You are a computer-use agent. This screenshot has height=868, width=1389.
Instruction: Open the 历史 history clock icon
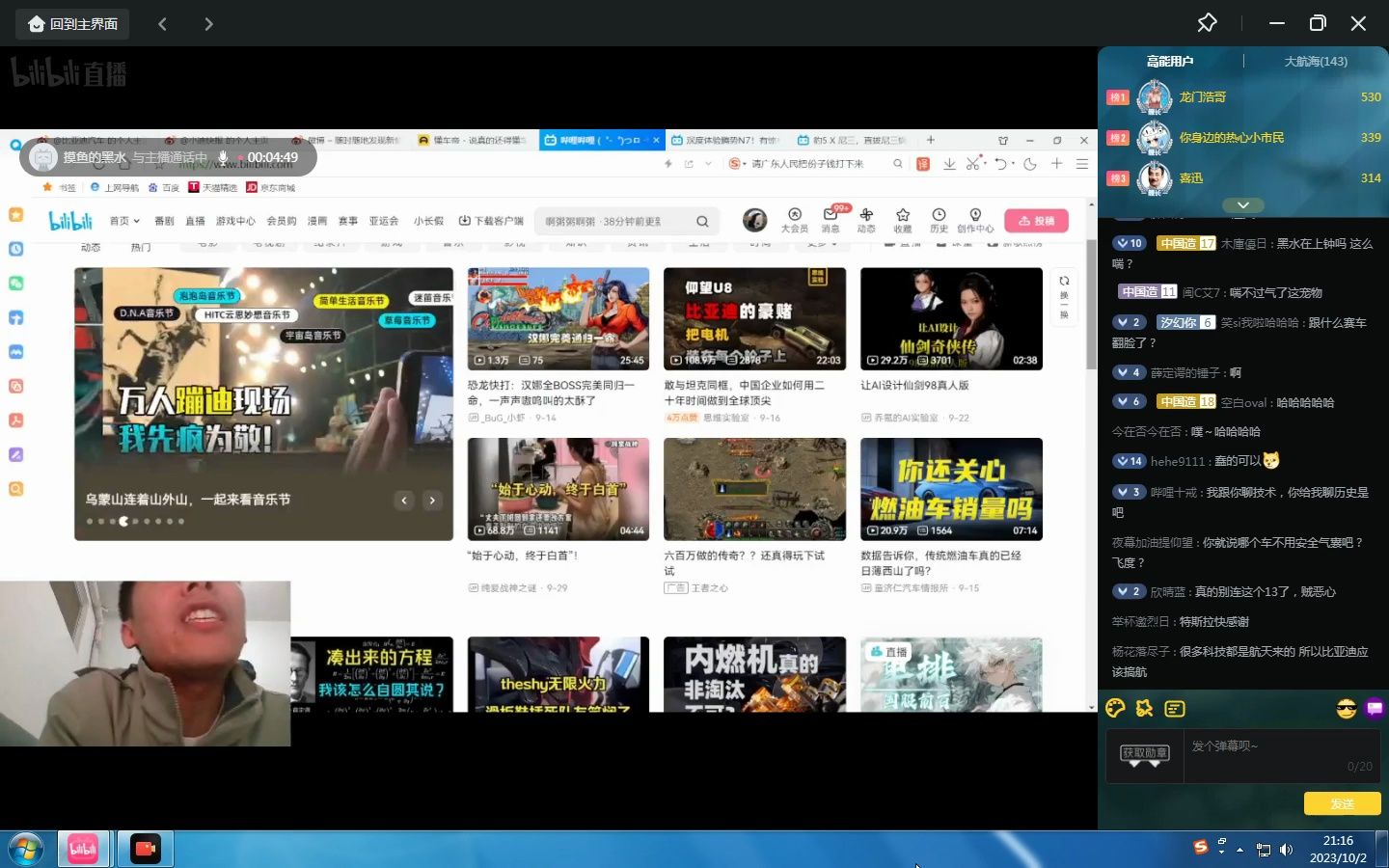point(939,220)
